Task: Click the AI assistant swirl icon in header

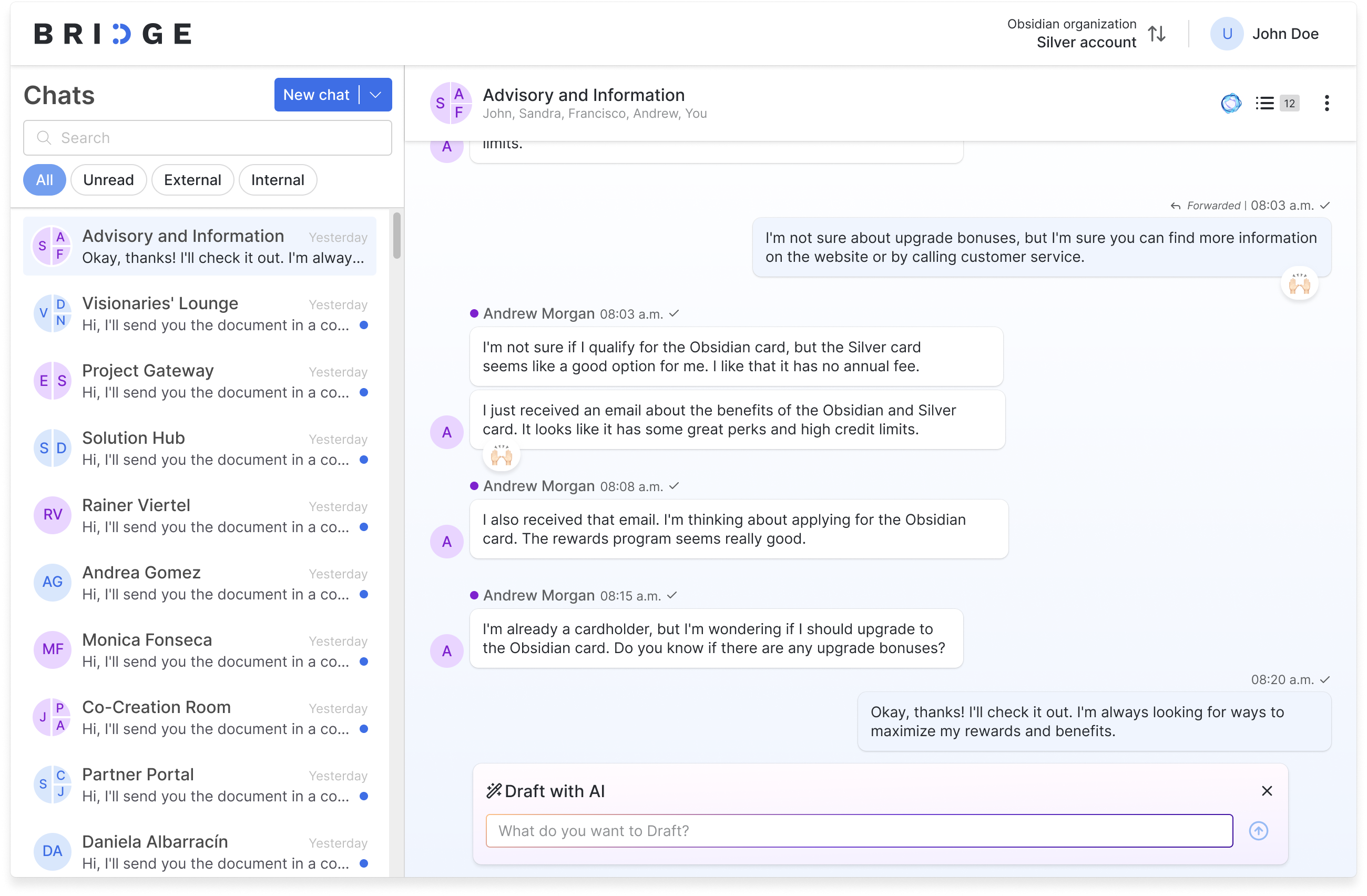Action: click(1230, 104)
